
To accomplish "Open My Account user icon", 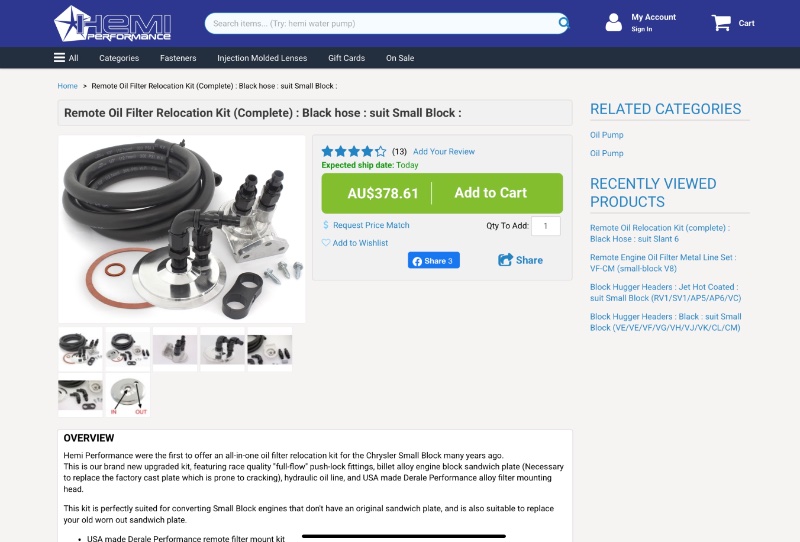I will 613,22.
